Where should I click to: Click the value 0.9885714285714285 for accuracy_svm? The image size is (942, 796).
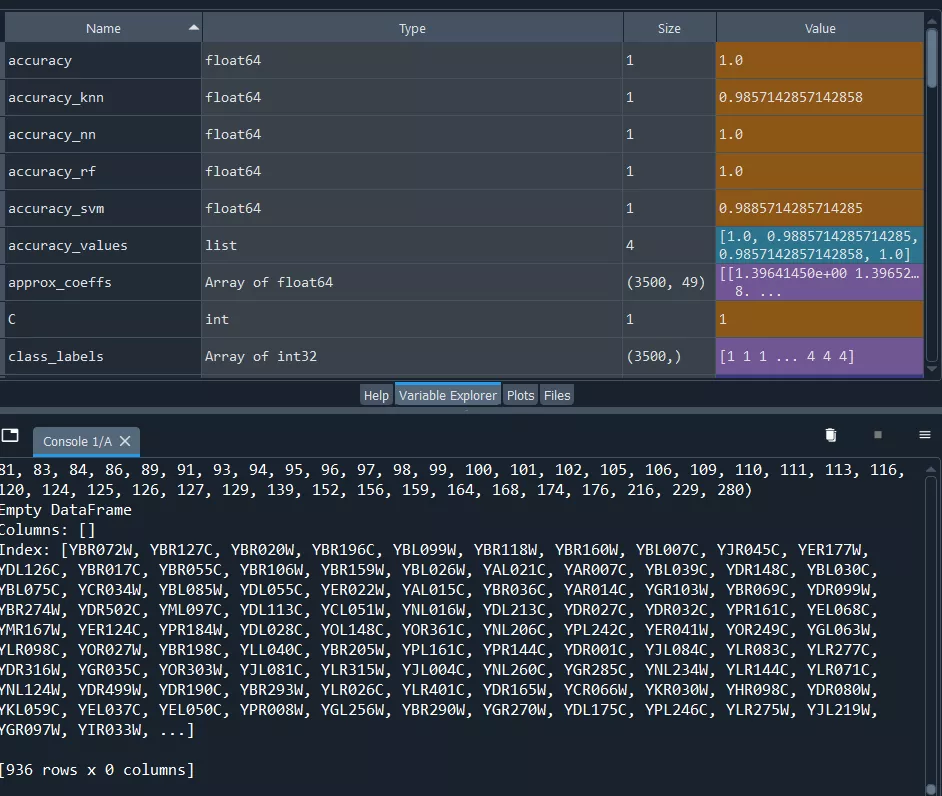pos(791,208)
